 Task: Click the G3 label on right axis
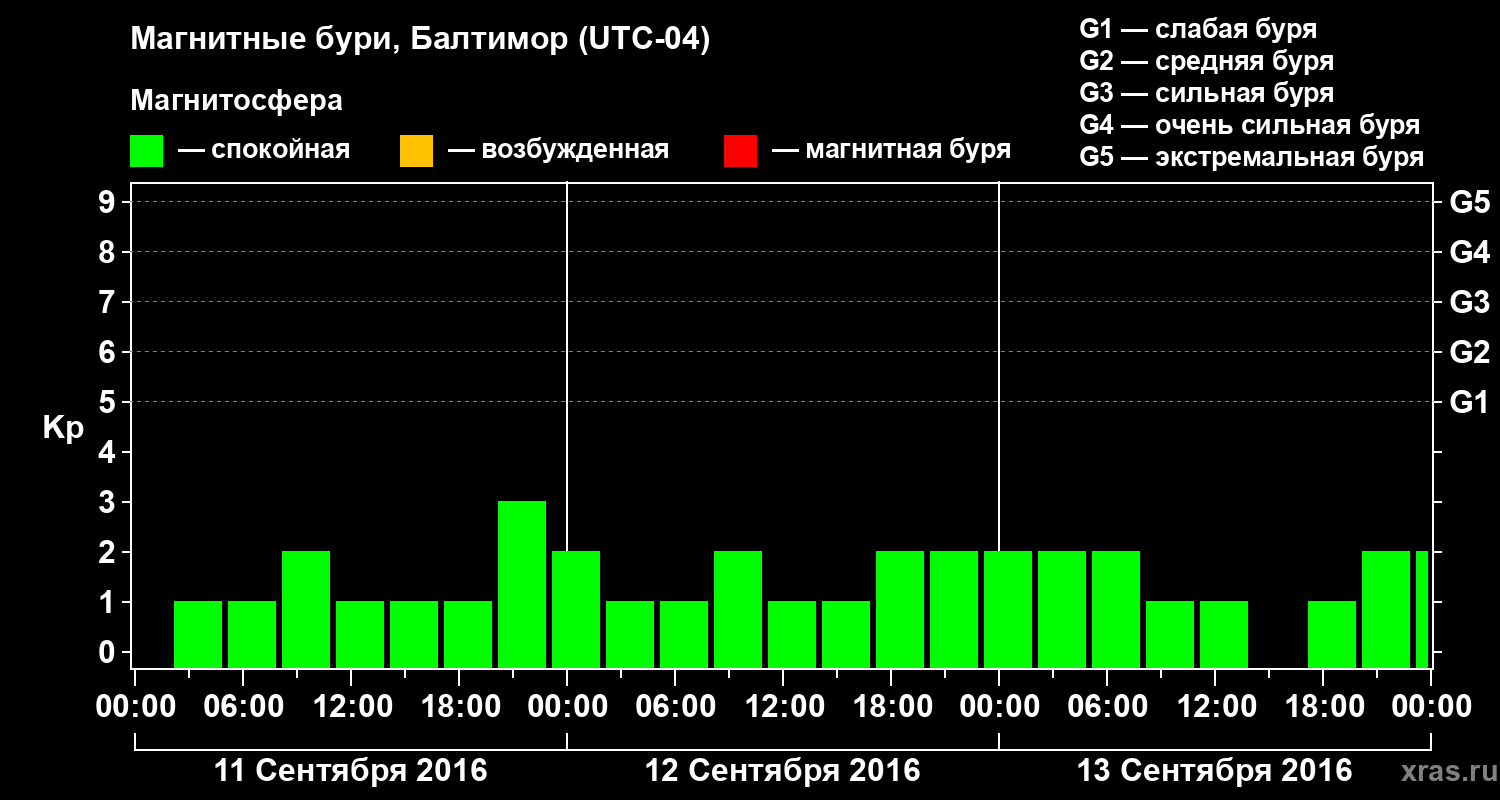click(1469, 302)
